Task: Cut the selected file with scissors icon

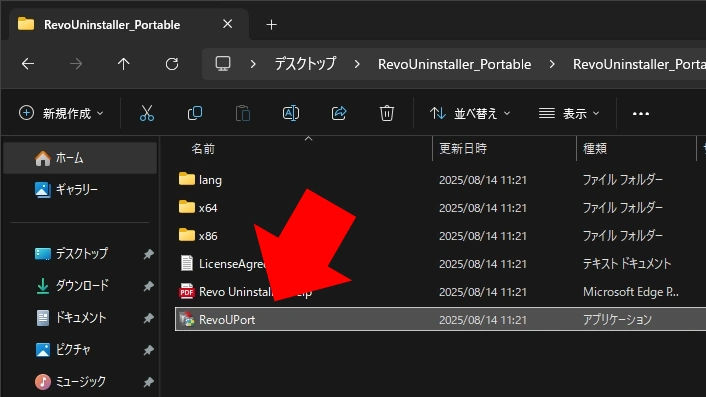Action: pyautogui.click(x=147, y=113)
